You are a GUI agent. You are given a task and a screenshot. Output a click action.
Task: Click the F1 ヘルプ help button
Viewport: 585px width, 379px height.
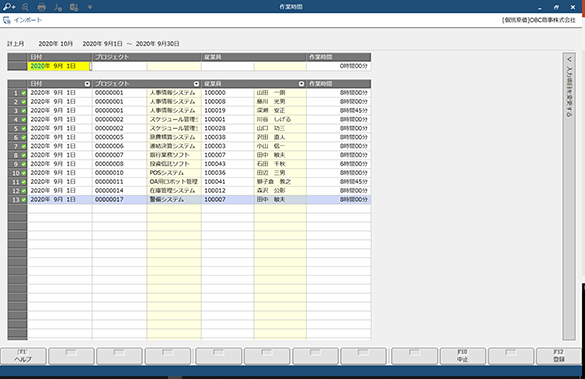[24, 356]
